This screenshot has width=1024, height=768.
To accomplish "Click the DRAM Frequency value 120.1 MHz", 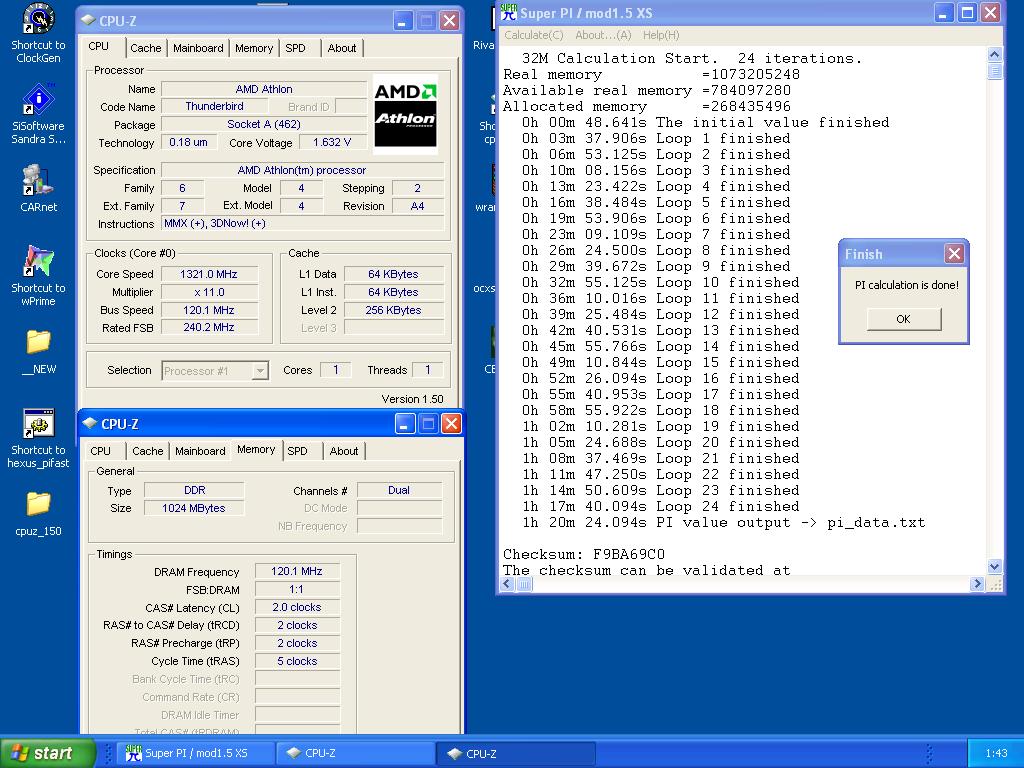I will tap(297, 571).
